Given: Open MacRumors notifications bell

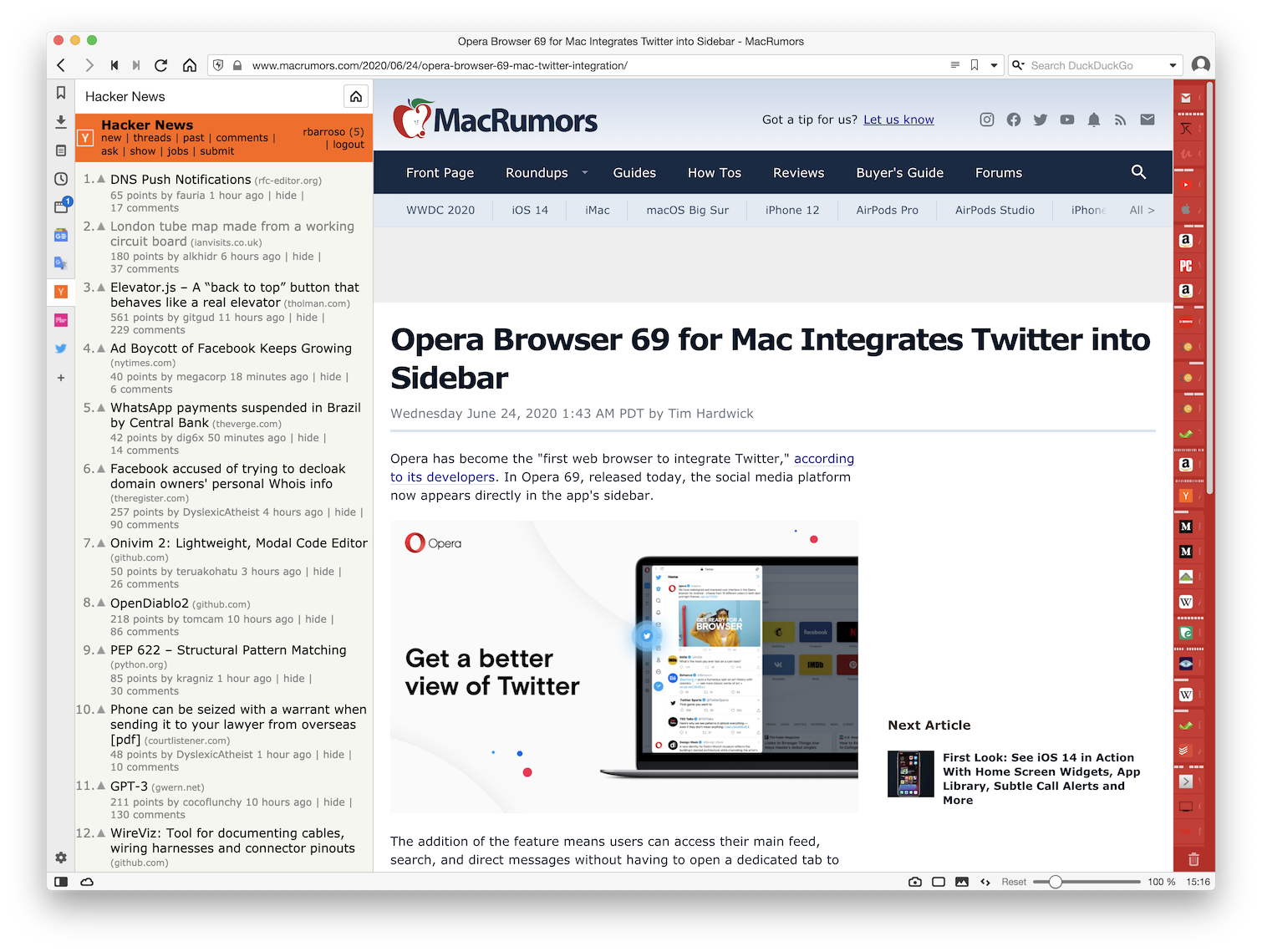Looking at the screenshot, I should coord(1094,120).
